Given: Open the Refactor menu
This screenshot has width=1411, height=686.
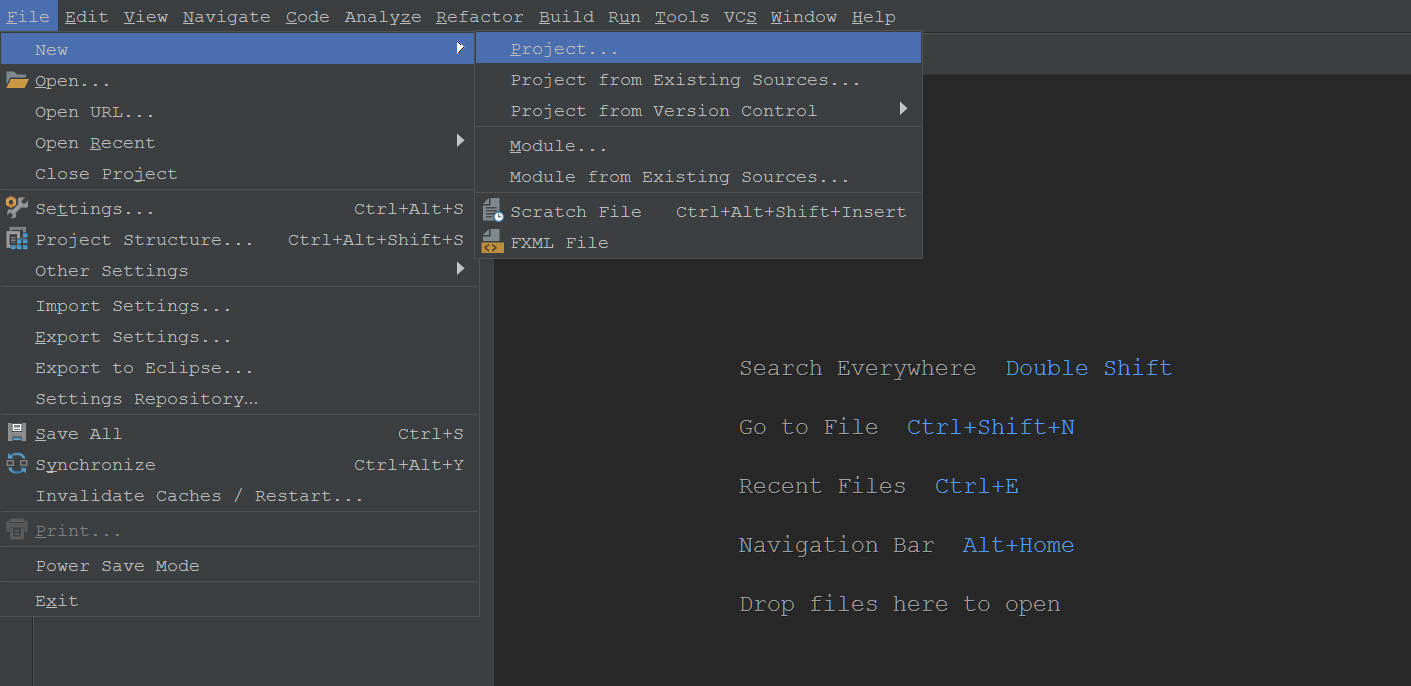Looking at the screenshot, I should (480, 17).
